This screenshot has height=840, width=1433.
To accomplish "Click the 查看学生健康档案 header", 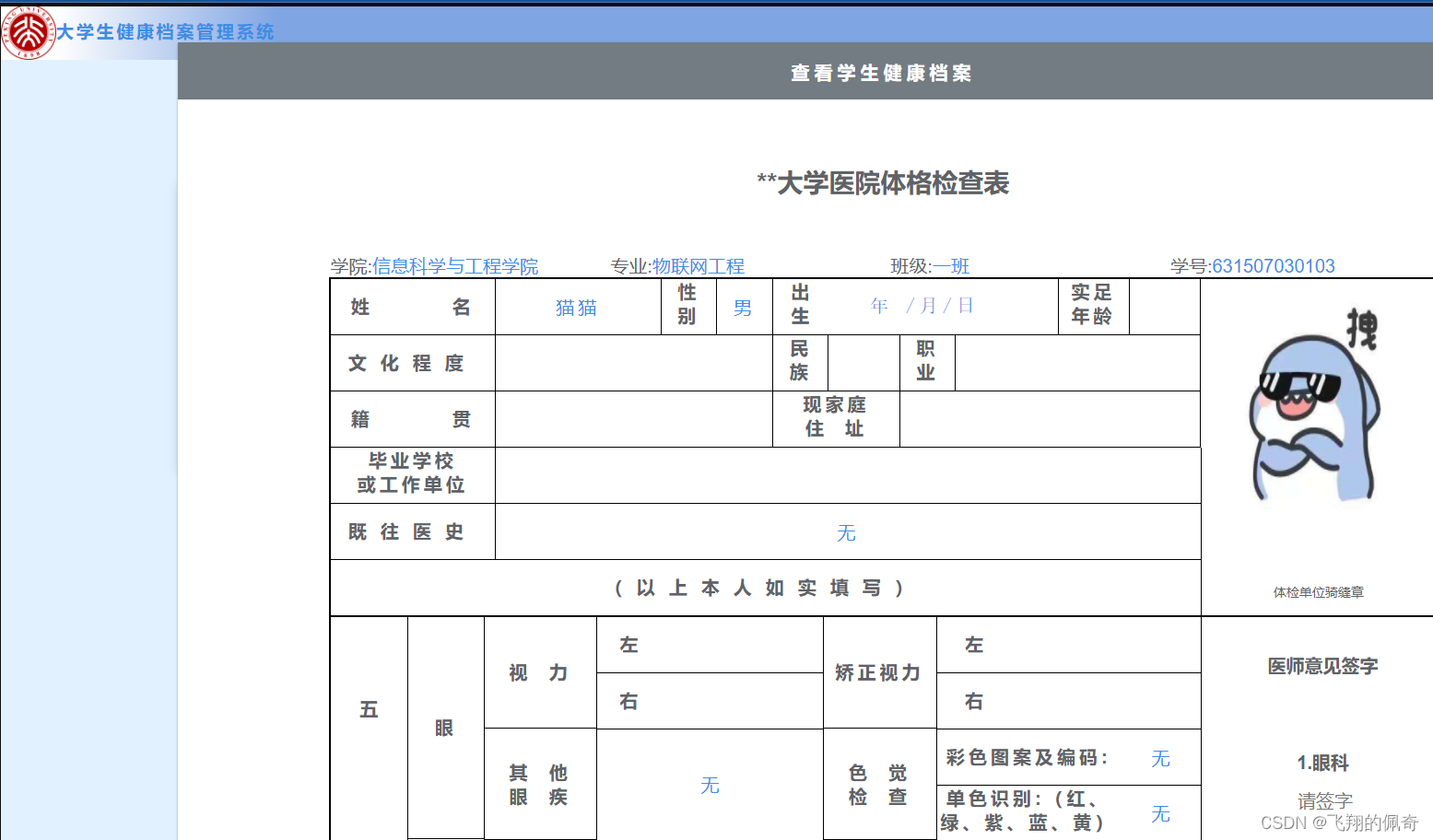I will [x=881, y=73].
